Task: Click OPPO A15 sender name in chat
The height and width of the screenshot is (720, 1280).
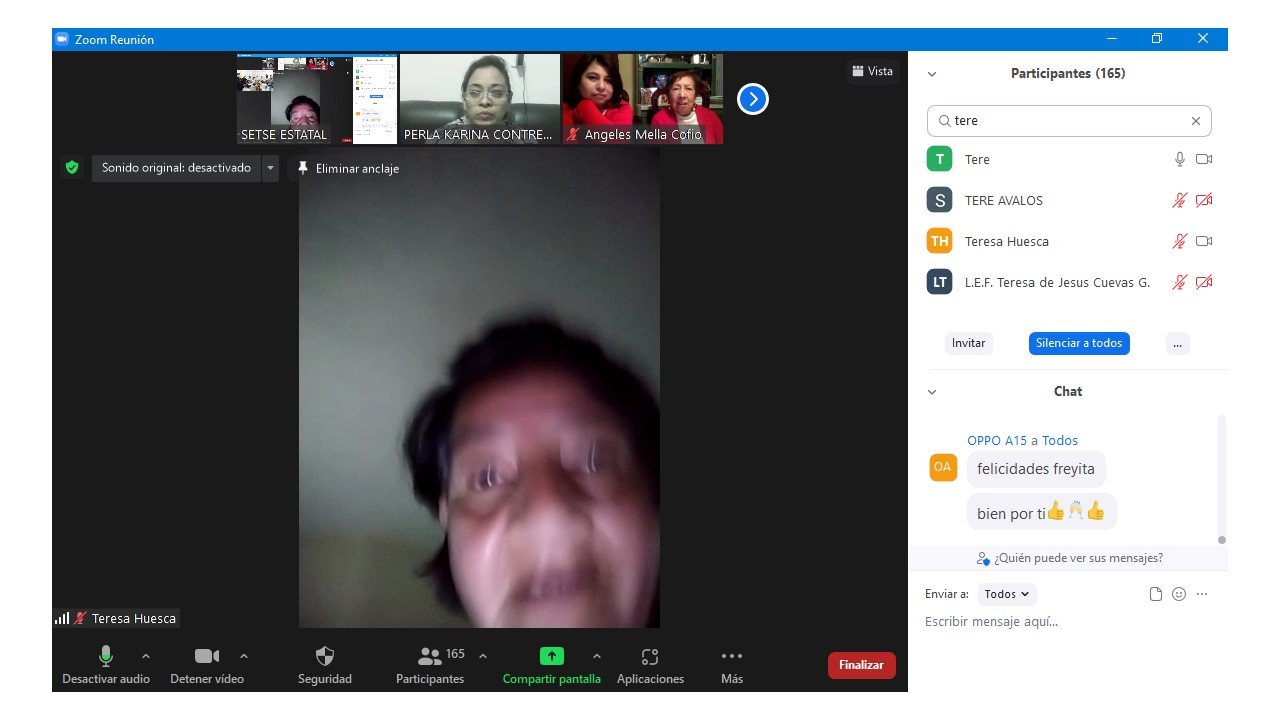Action: [996, 440]
